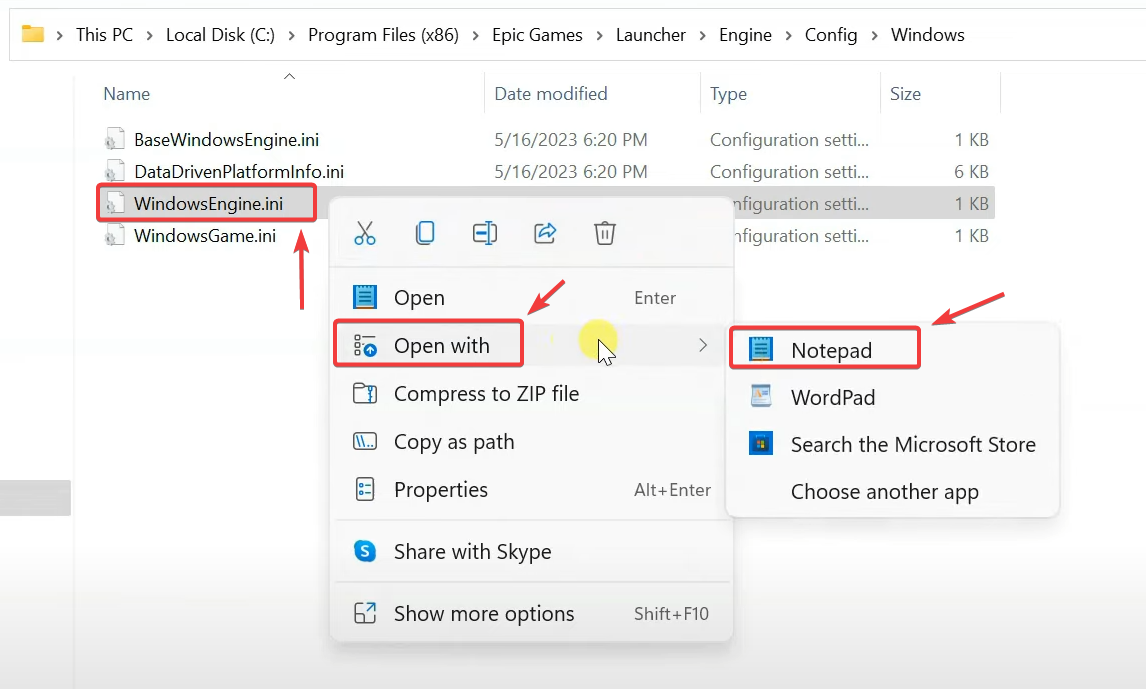This screenshot has width=1146, height=689.
Task: Sort by Type column header
Action: pyautogui.click(x=729, y=94)
